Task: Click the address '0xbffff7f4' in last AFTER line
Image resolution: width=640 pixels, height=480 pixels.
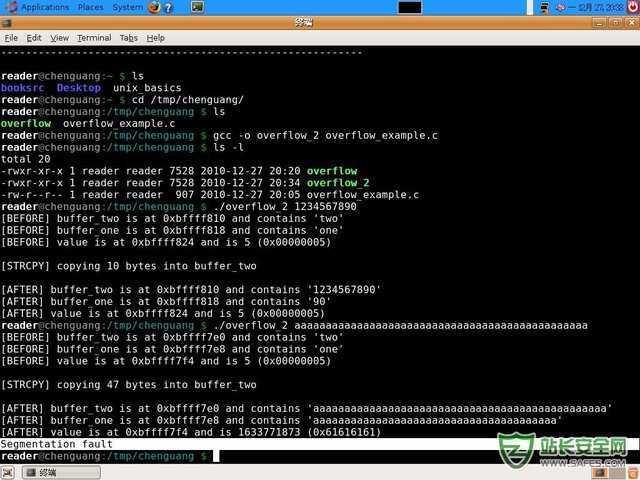Action: click(x=157, y=432)
